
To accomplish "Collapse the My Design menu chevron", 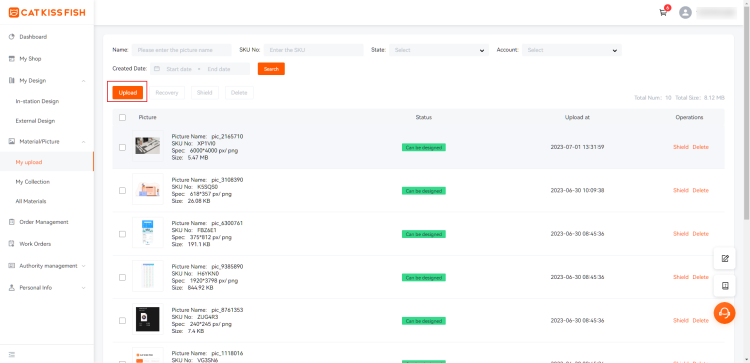I will pyautogui.click(x=84, y=81).
